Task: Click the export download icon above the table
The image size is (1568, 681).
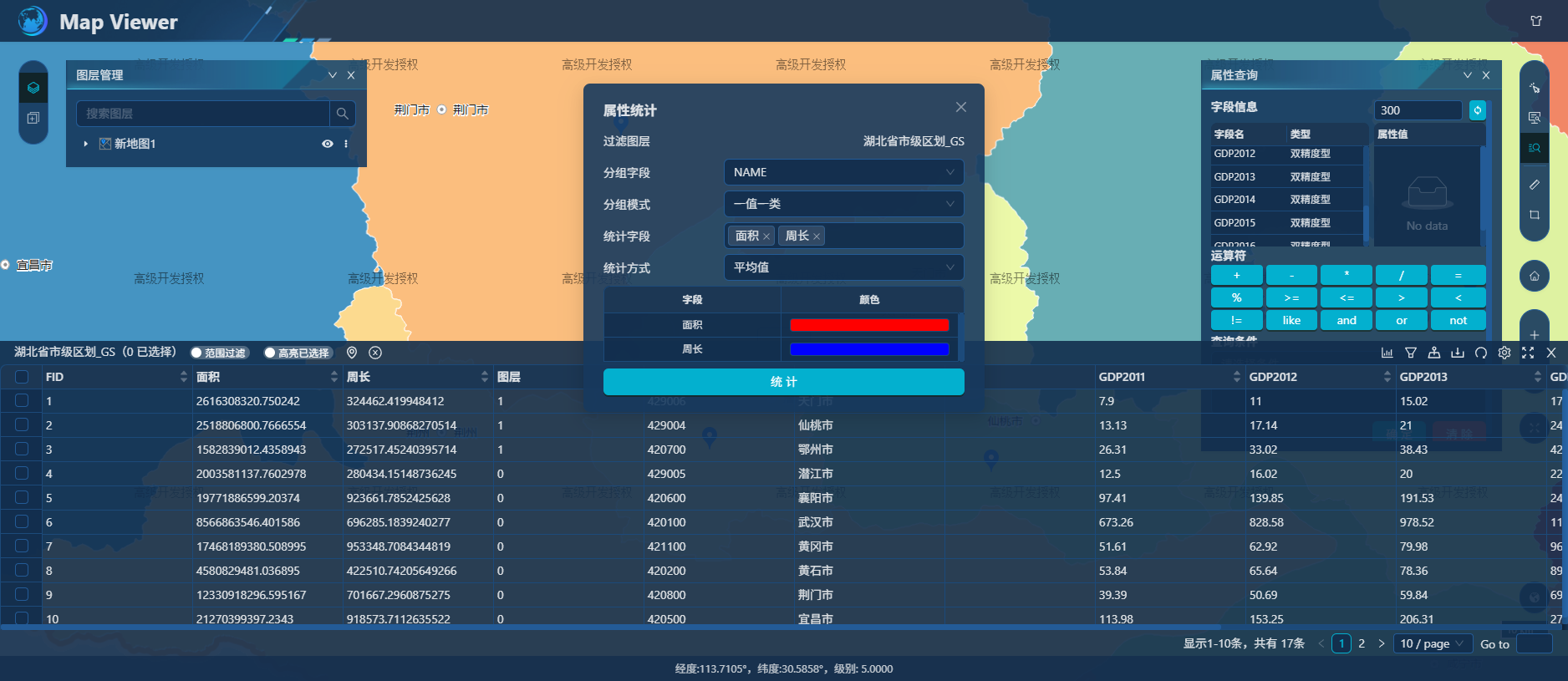Action: point(1458,353)
